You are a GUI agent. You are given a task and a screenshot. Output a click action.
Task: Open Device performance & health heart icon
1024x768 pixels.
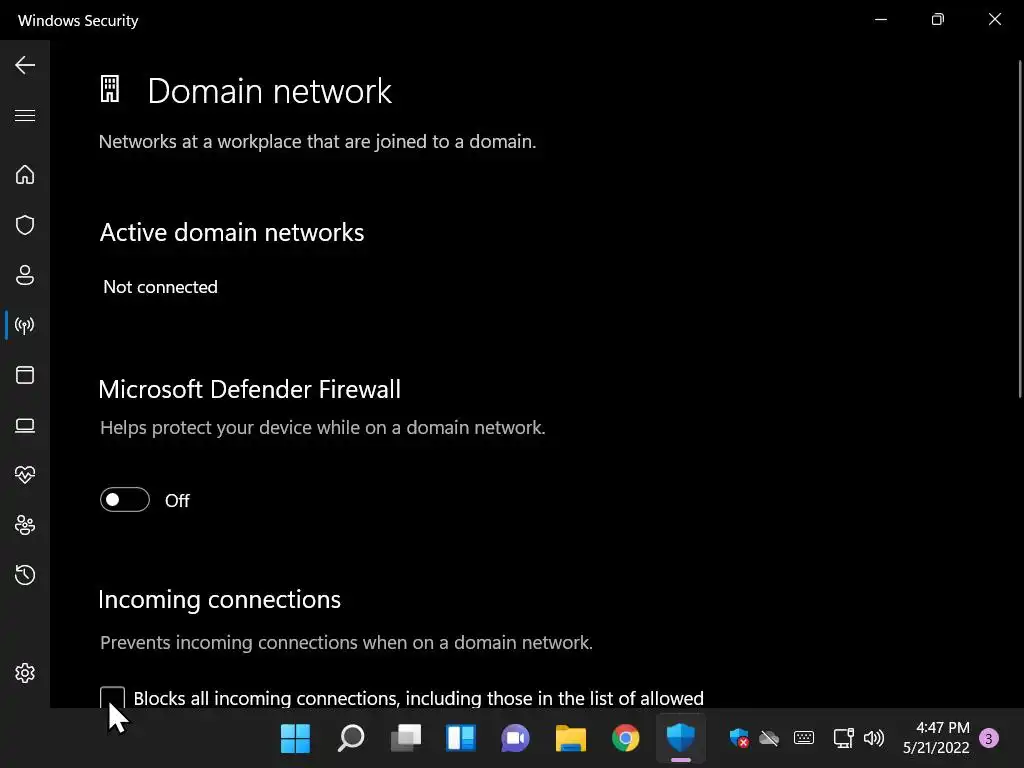coord(25,475)
